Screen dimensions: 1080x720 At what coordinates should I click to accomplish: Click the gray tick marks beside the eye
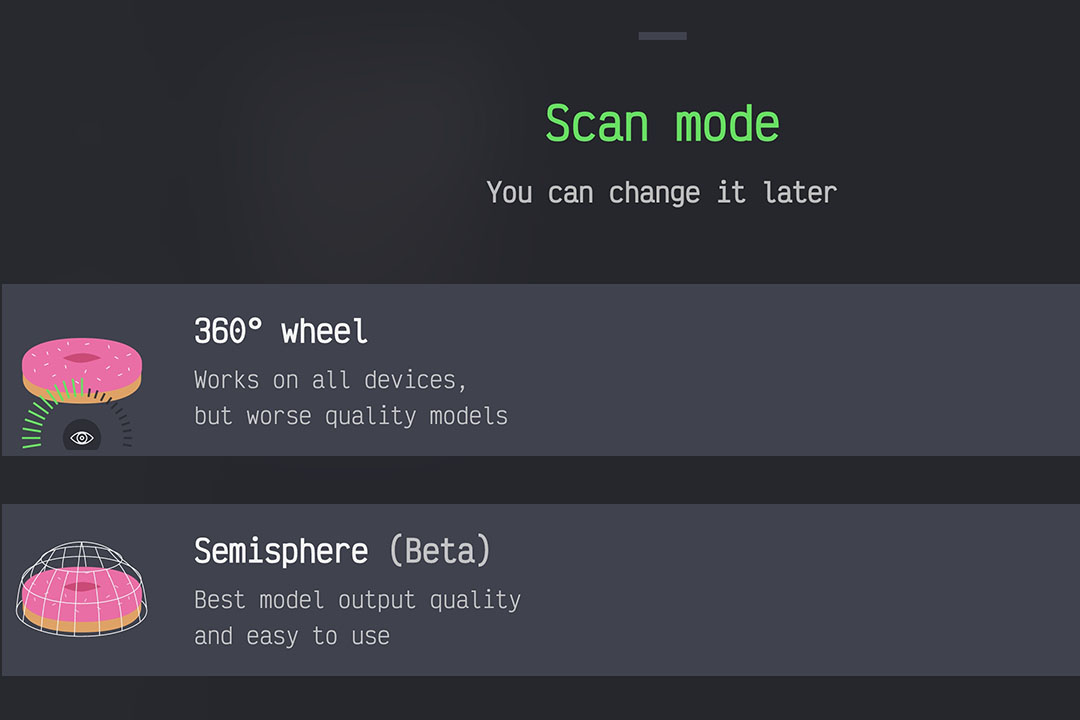coord(123,425)
